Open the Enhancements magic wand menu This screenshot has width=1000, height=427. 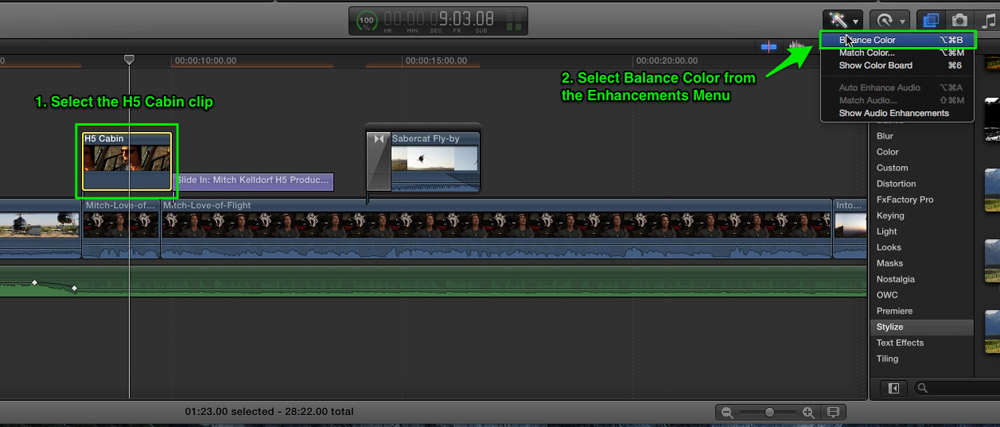tap(843, 20)
